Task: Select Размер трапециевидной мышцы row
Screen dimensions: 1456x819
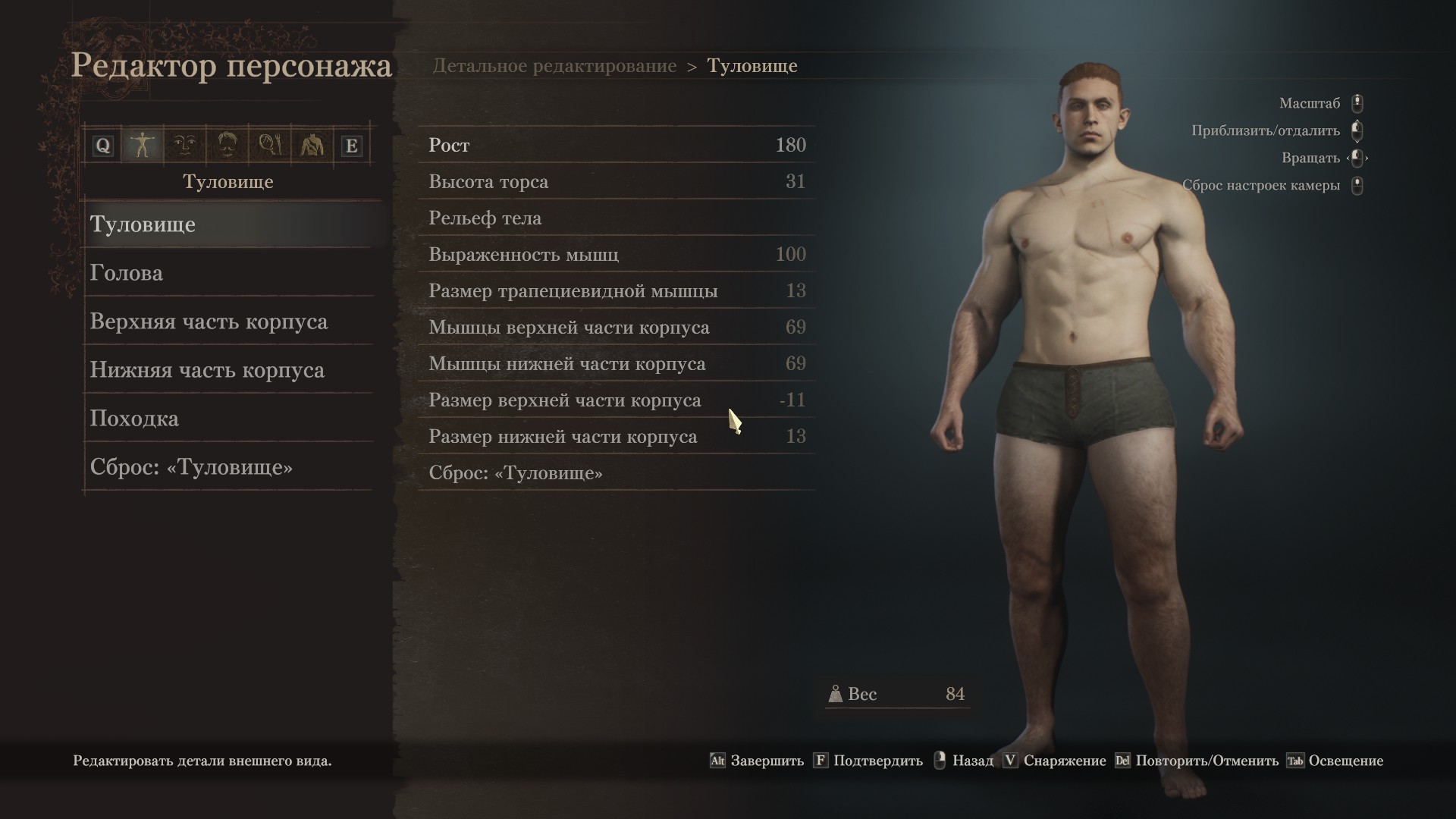Action: pyautogui.click(x=617, y=290)
